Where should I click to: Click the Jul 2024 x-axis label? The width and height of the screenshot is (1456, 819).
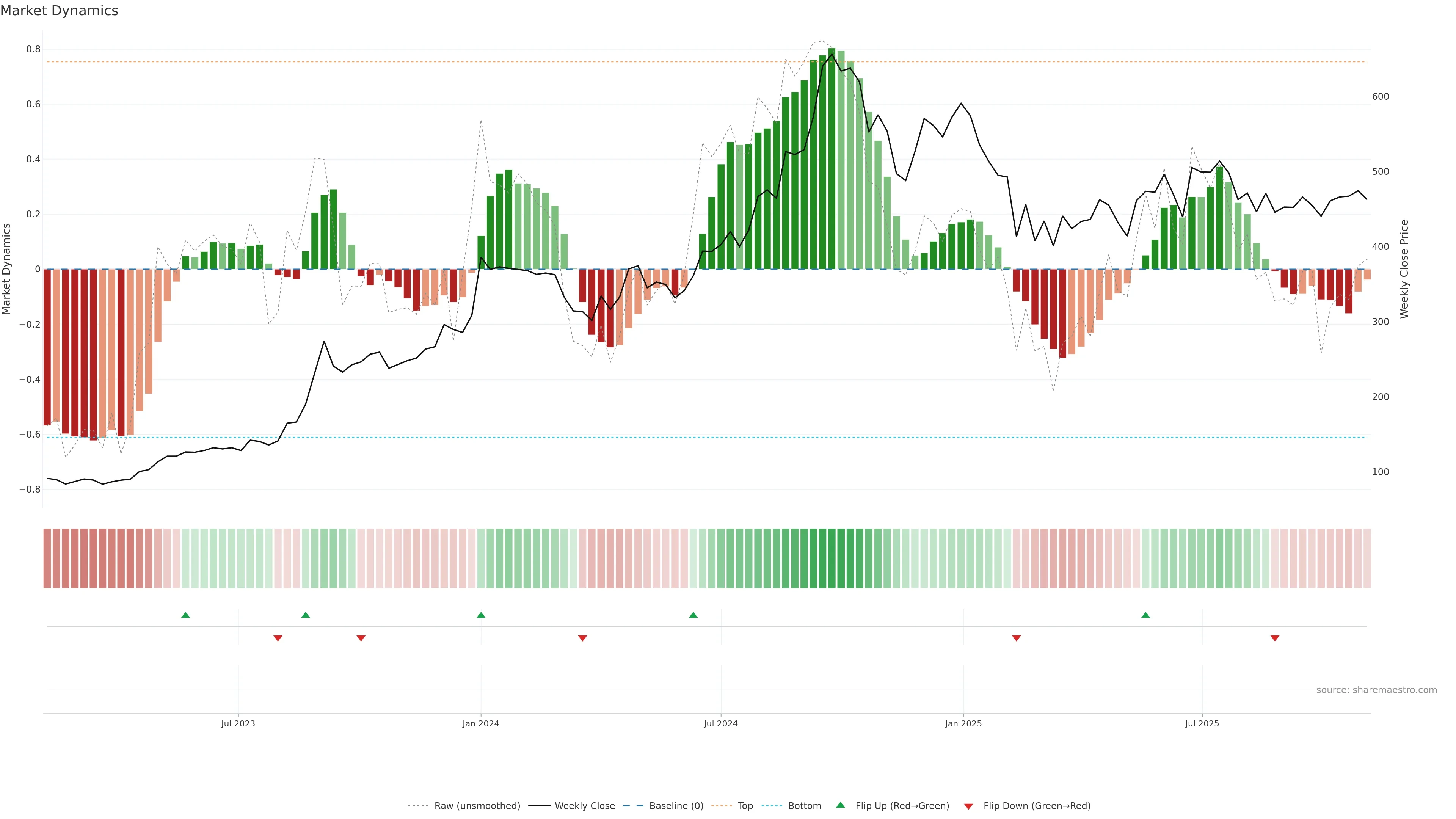(x=721, y=723)
